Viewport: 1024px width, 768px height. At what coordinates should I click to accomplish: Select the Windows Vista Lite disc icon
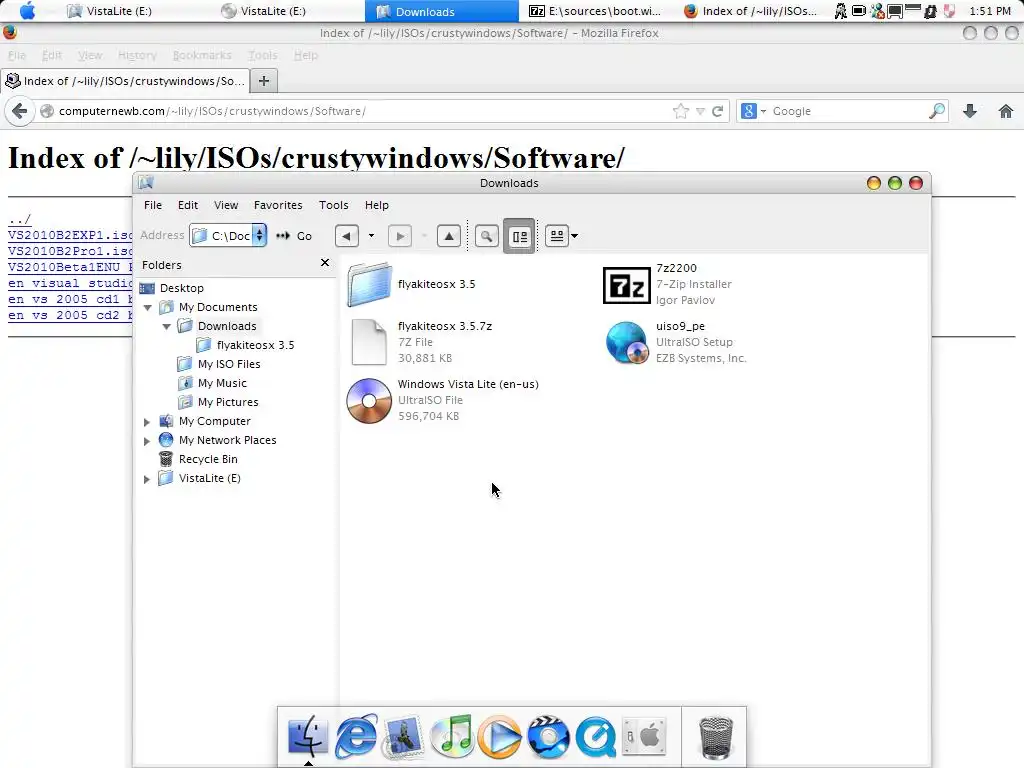(x=369, y=400)
